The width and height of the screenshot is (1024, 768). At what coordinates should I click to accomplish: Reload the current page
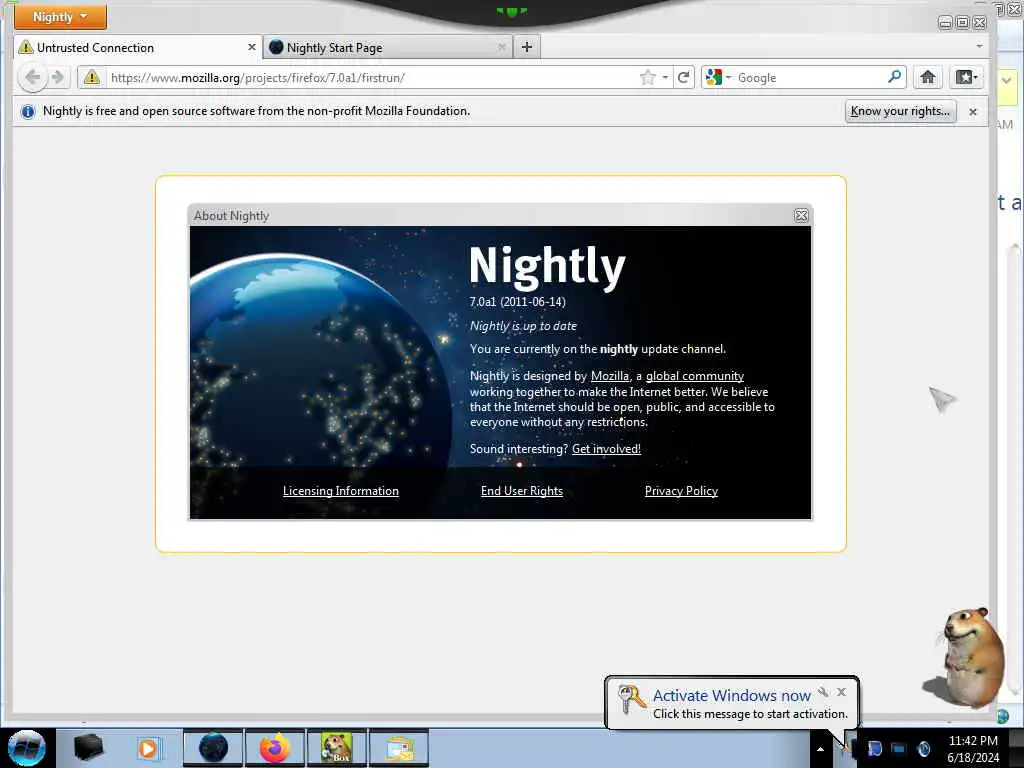tap(683, 78)
